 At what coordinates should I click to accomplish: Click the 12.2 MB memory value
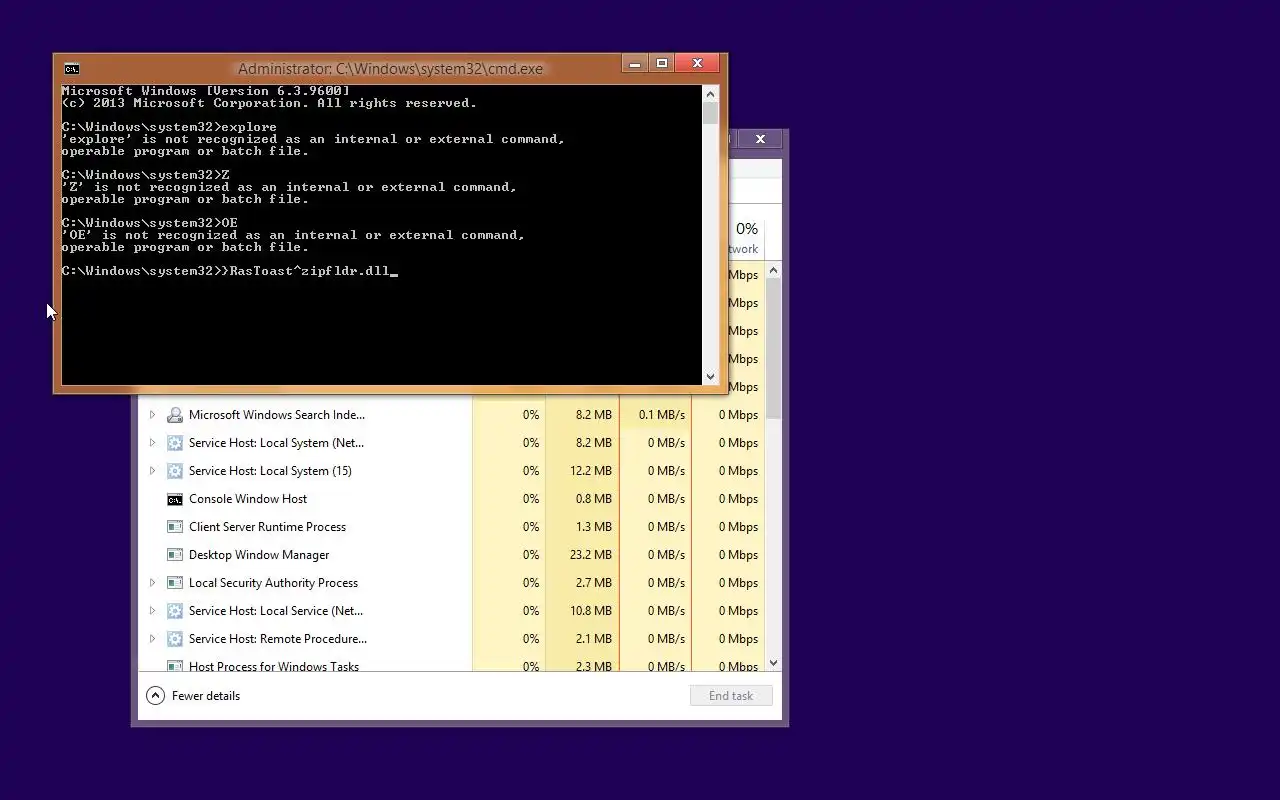(590, 471)
